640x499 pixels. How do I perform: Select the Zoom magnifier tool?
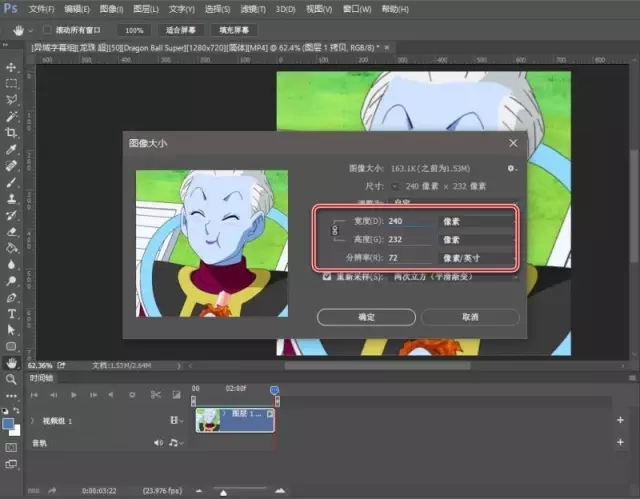pos(11,379)
